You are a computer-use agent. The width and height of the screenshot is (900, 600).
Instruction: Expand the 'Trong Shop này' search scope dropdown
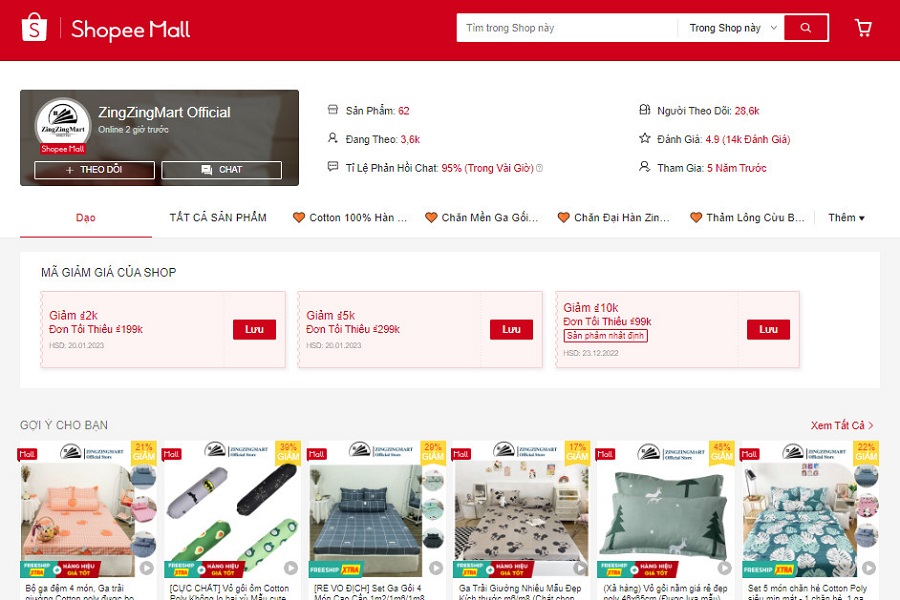point(733,28)
